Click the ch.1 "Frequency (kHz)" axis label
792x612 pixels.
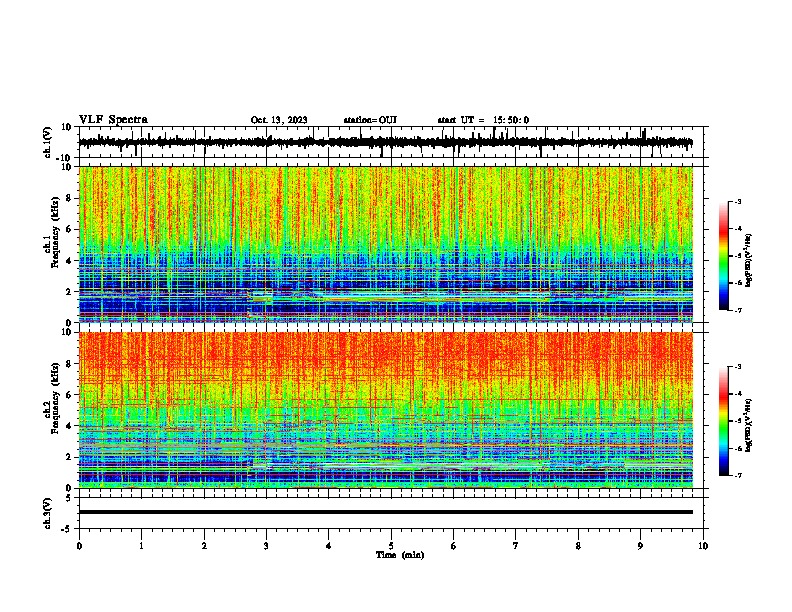(x=55, y=232)
